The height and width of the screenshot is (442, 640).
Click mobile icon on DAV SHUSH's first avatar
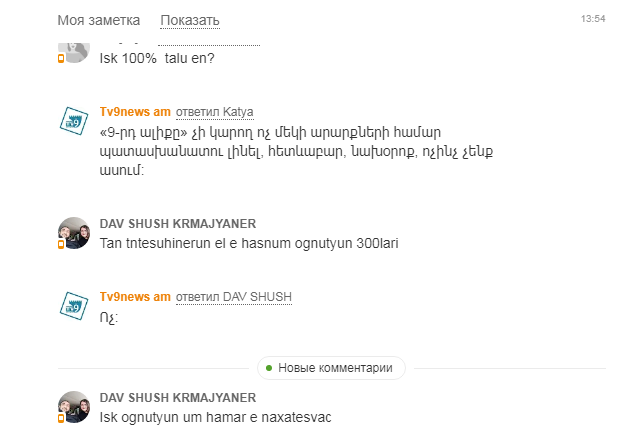tap(61, 245)
